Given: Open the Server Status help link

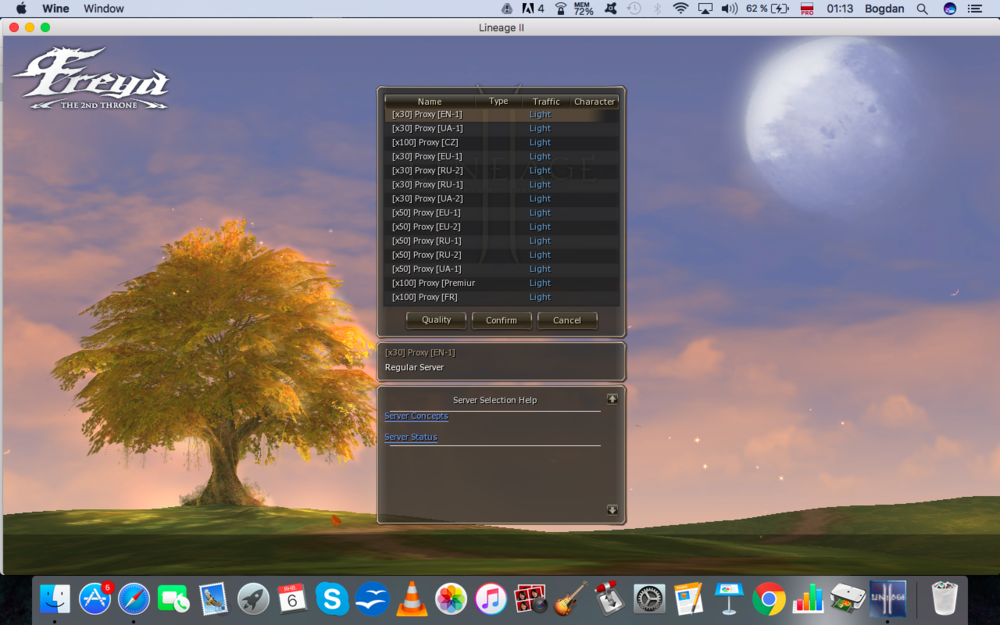Looking at the screenshot, I should [x=411, y=437].
